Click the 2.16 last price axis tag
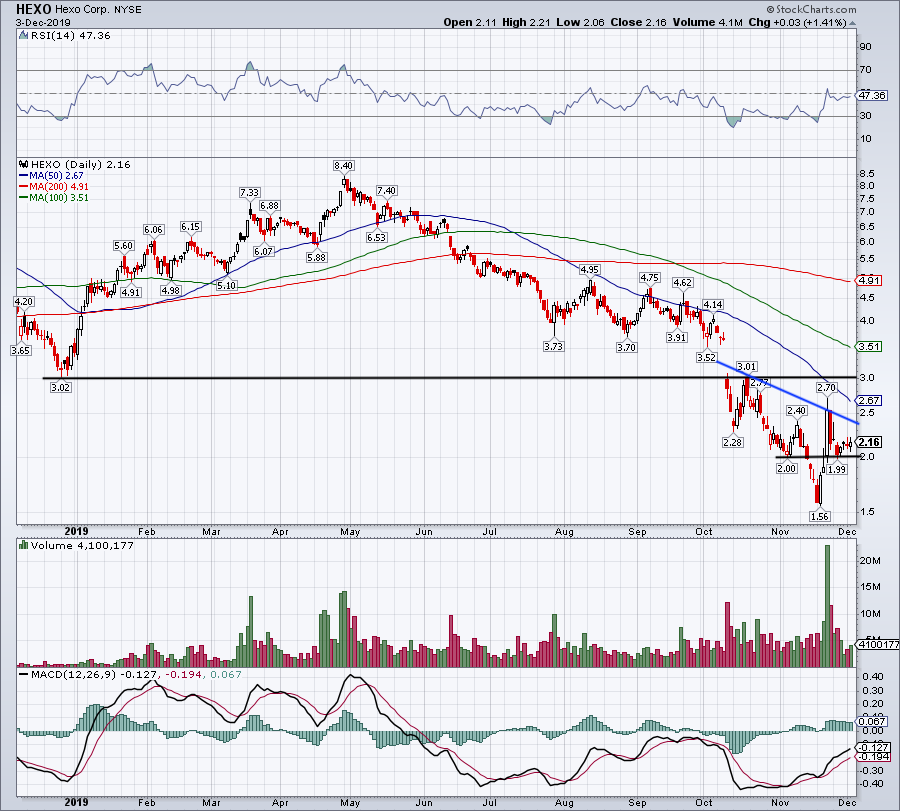 click(869, 442)
